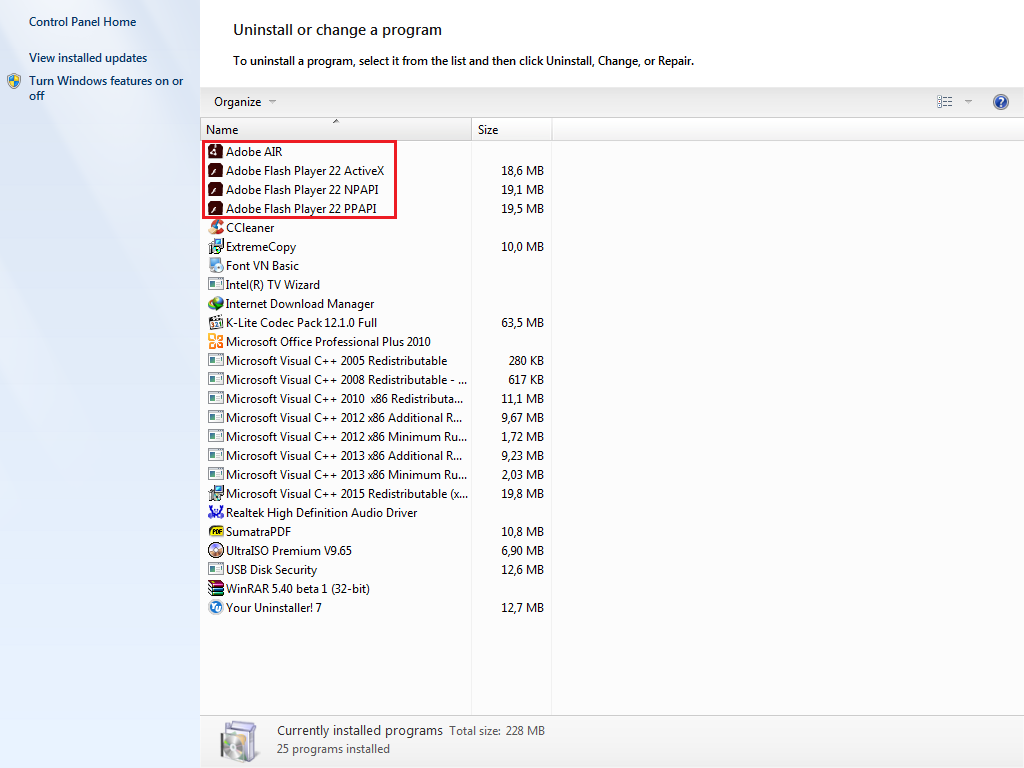The image size is (1024, 768).
Task: Click the Adobe Flash Player 22 PPAPI icon
Action: 216,208
